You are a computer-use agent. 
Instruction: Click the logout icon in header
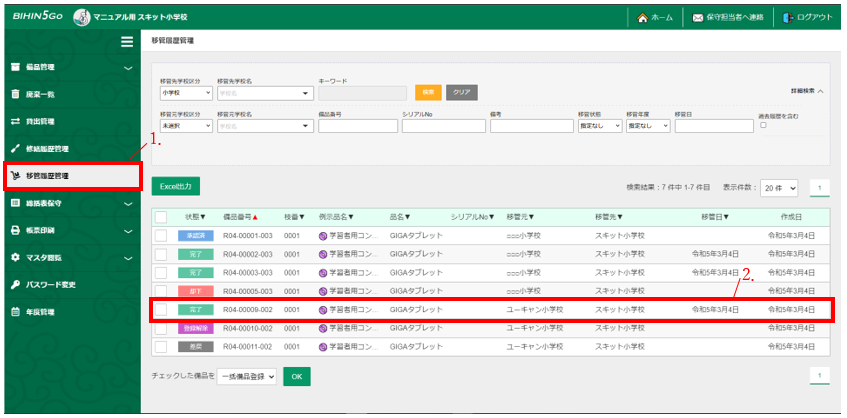789,18
